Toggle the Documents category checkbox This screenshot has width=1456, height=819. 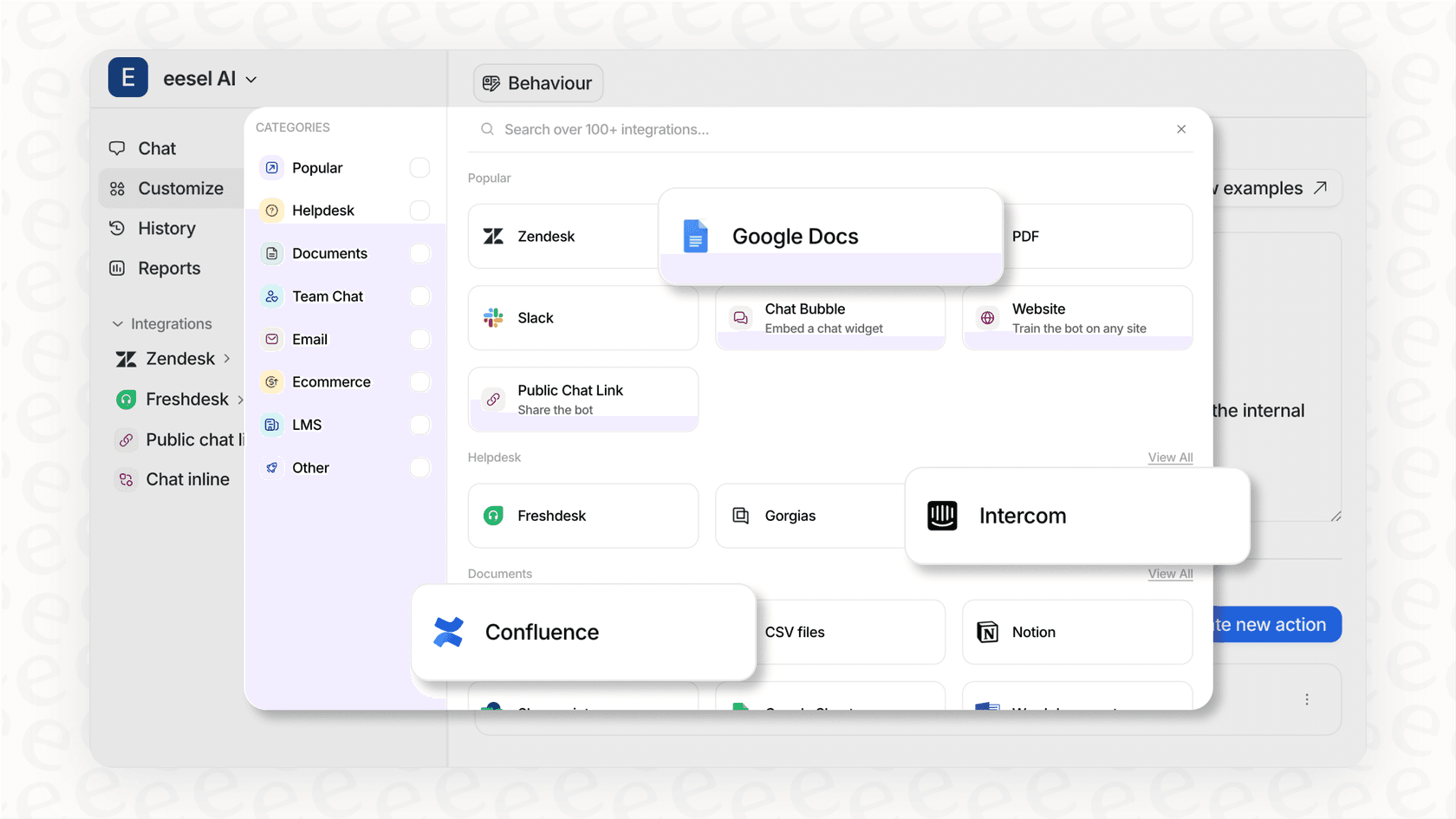(x=419, y=253)
